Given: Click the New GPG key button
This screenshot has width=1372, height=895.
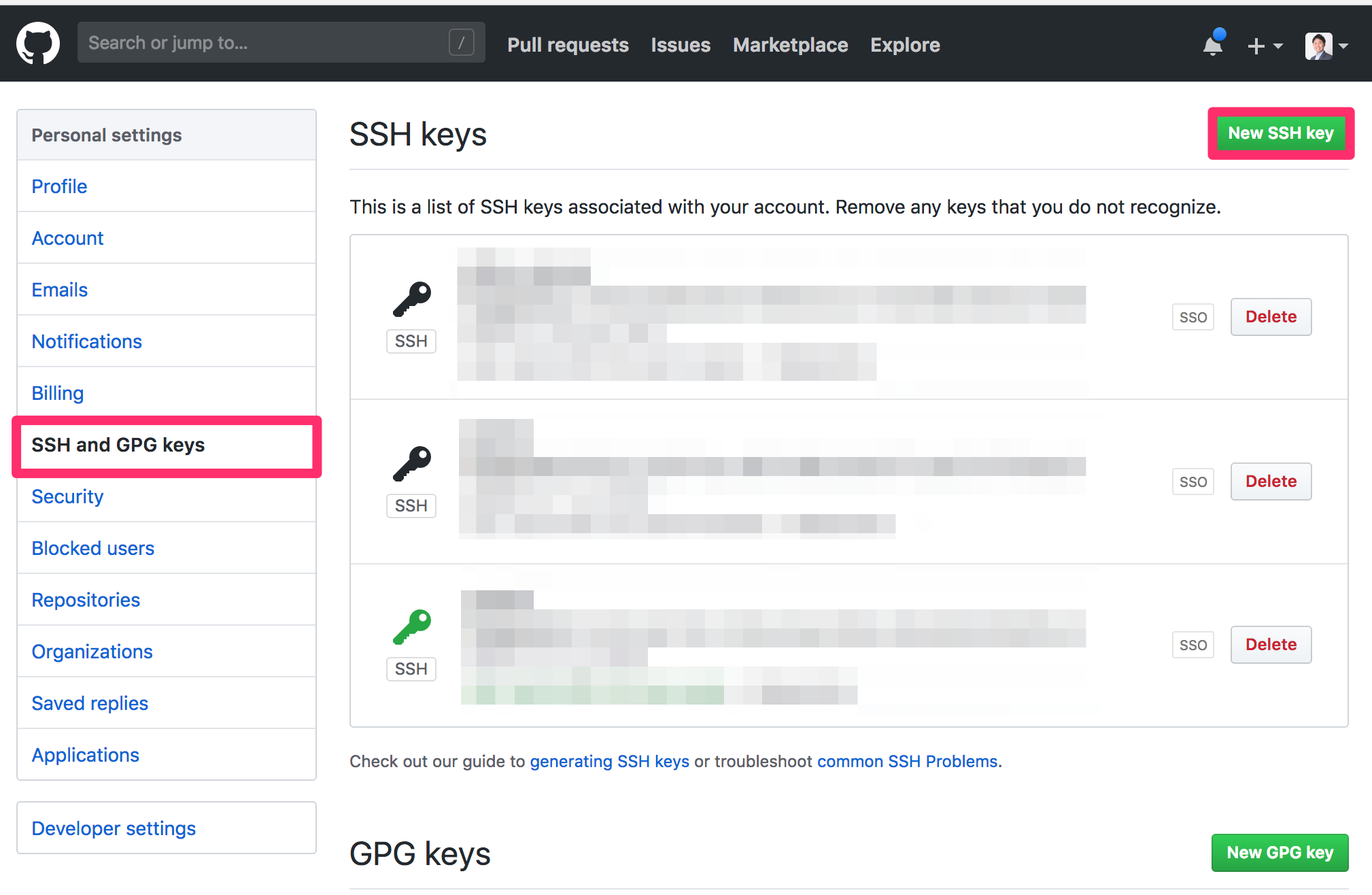Looking at the screenshot, I should [x=1279, y=852].
